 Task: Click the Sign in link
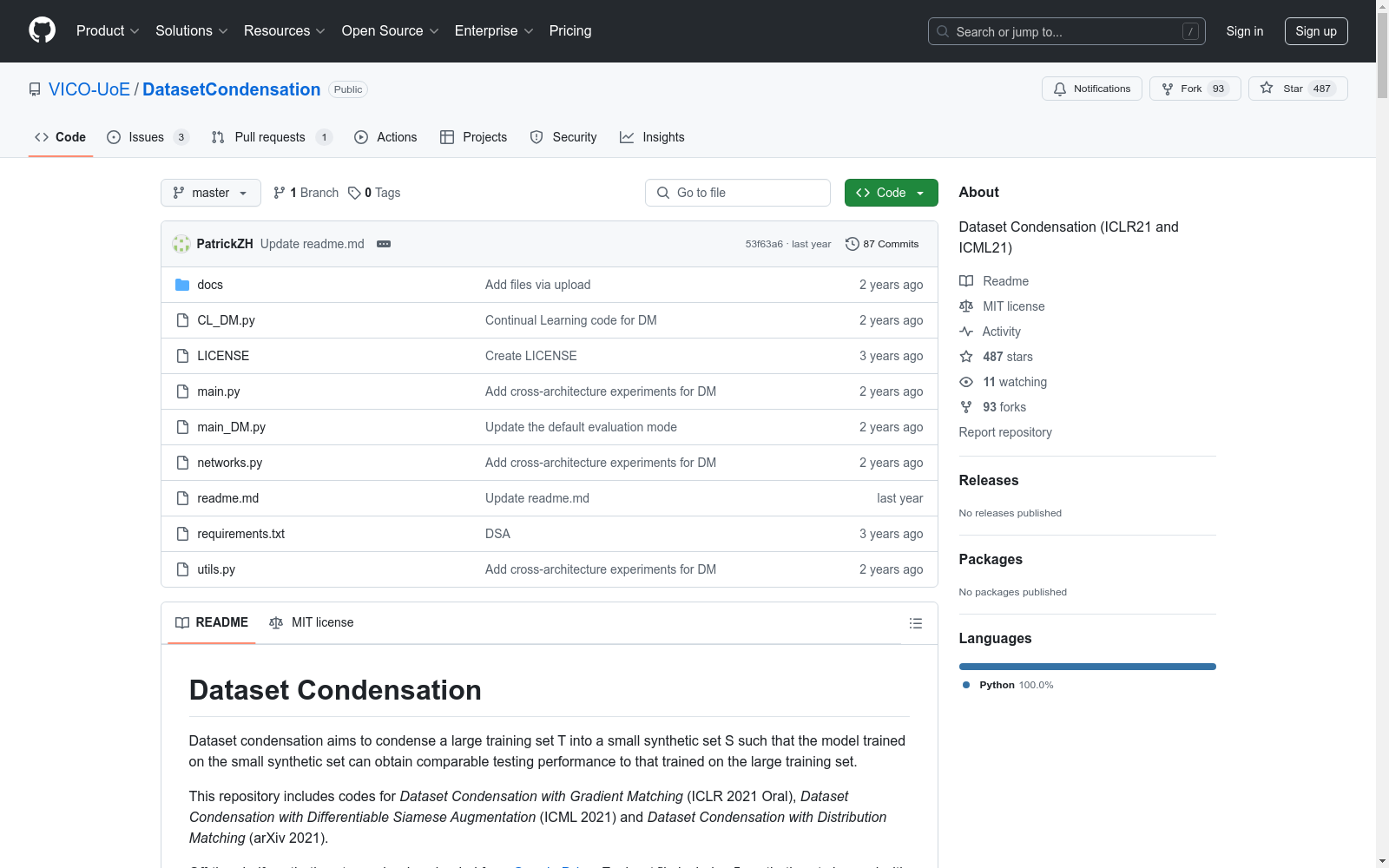(x=1245, y=31)
